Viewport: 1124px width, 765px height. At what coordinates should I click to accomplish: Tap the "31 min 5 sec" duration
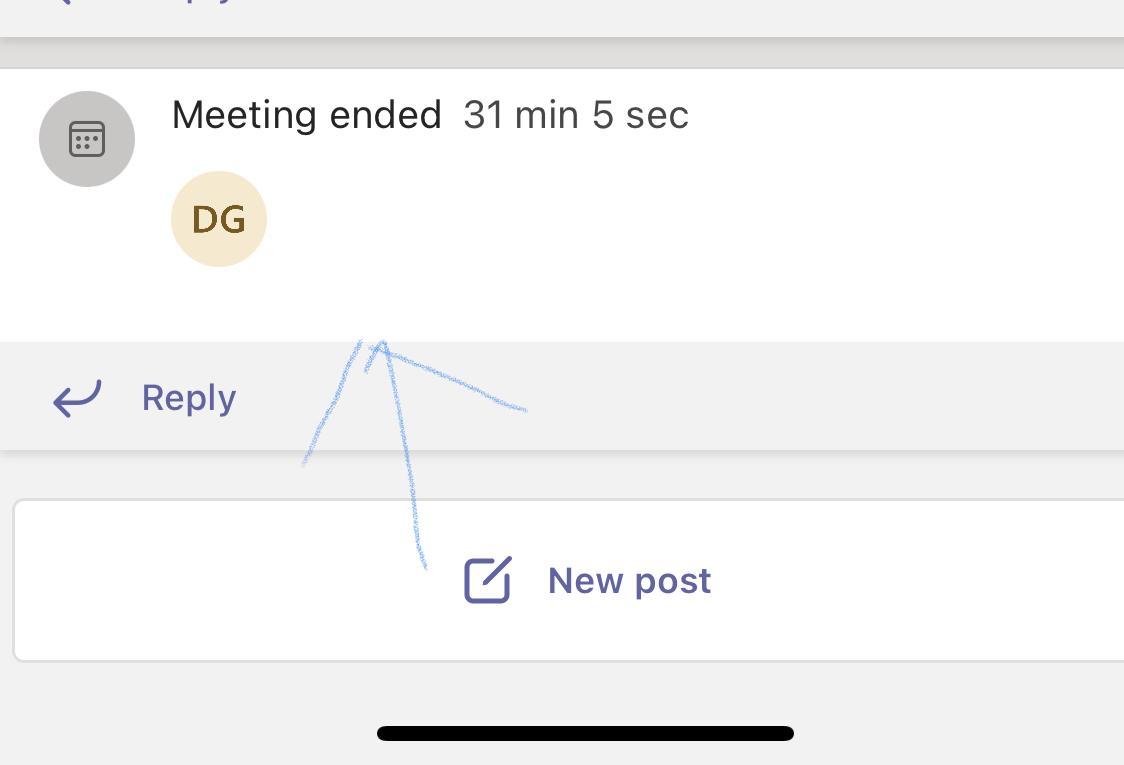click(576, 115)
